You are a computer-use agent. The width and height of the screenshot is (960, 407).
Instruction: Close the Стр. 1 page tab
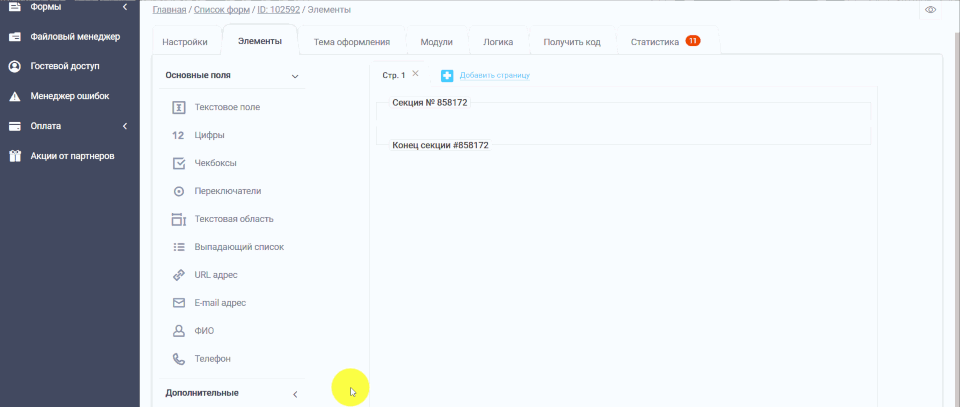point(416,74)
